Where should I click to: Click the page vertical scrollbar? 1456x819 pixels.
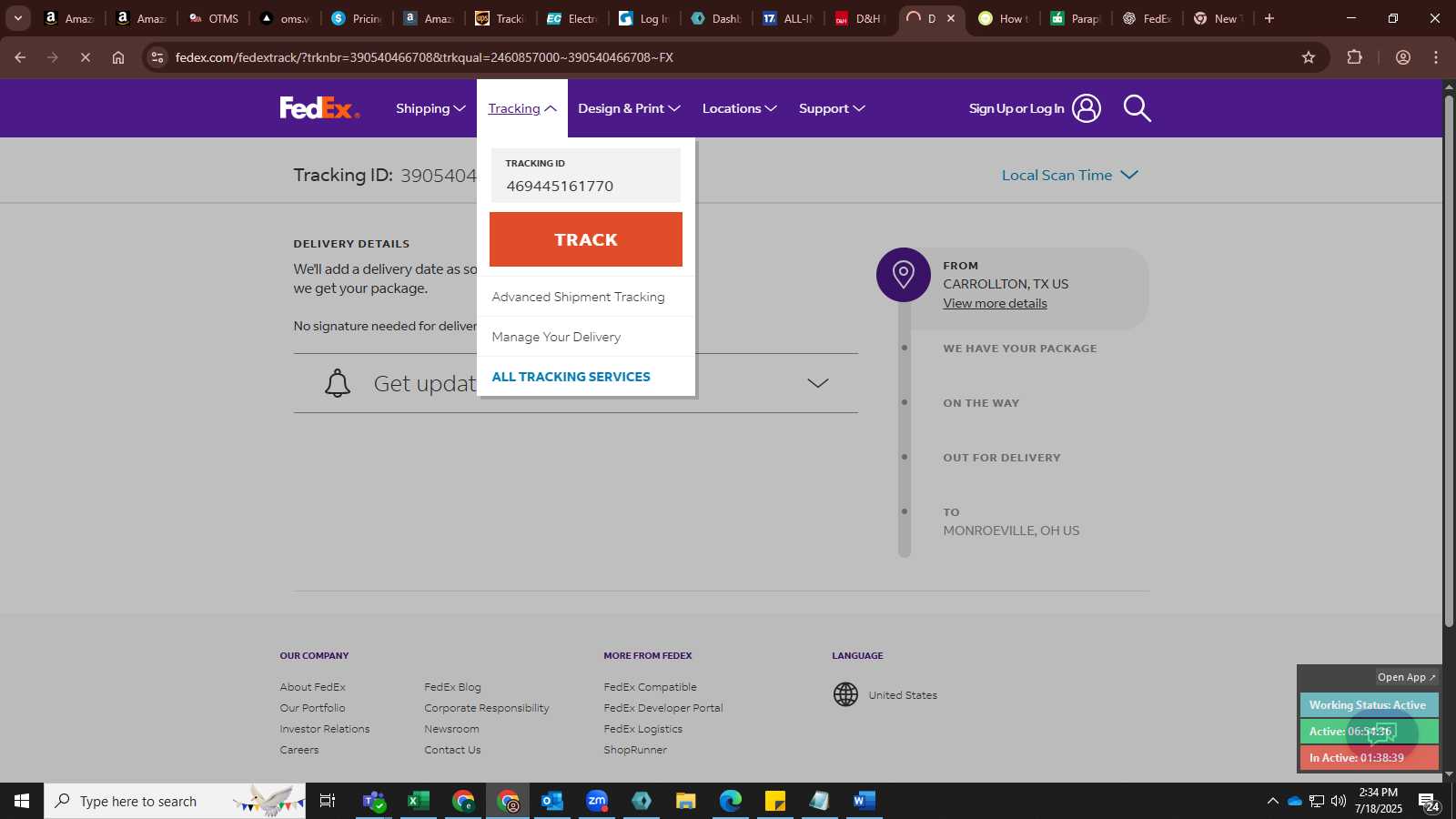(1449, 360)
